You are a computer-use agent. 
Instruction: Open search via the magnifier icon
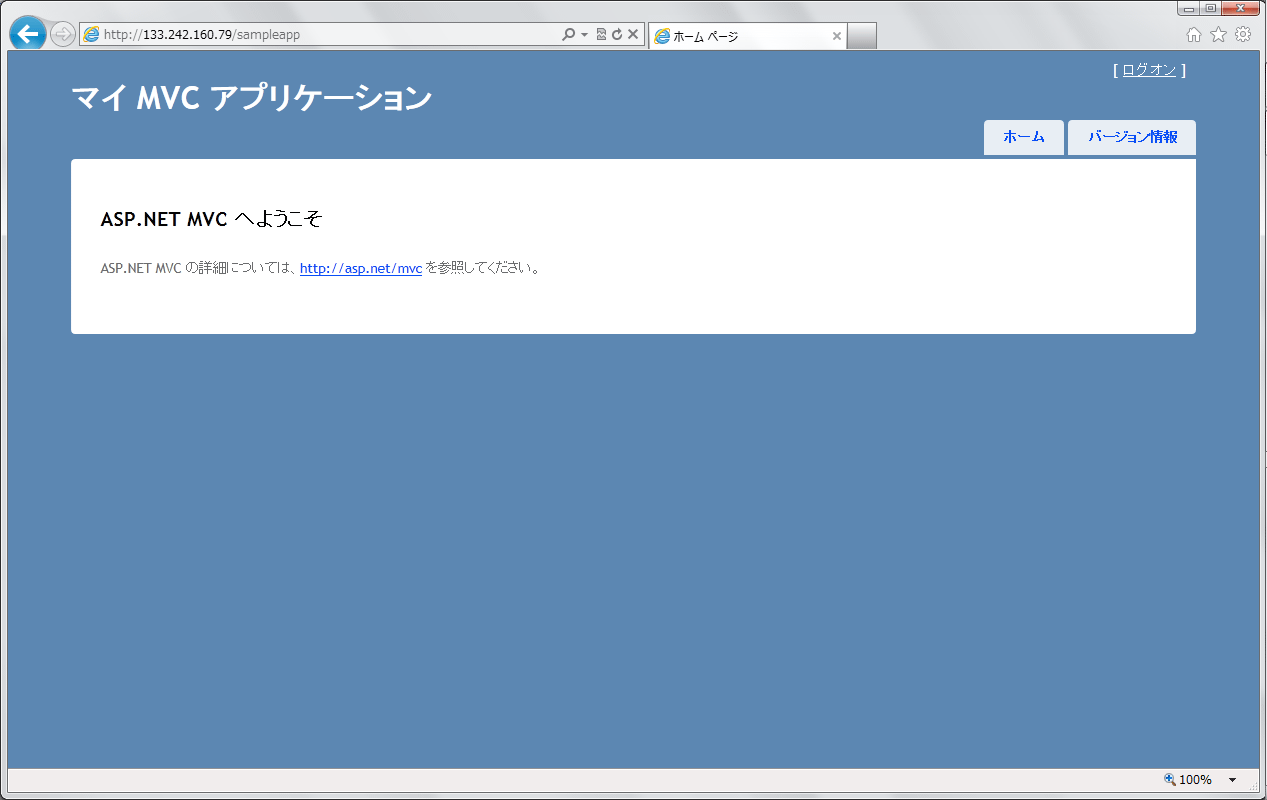pyautogui.click(x=569, y=33)
